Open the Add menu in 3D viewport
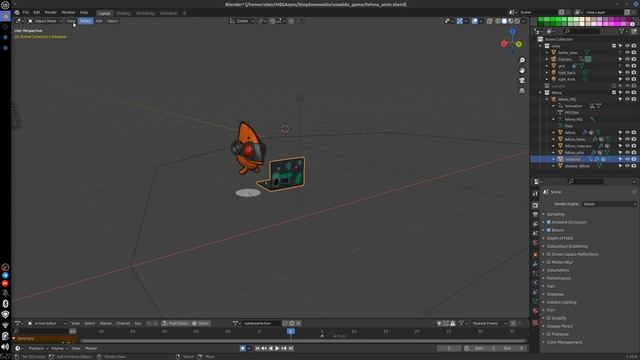640x360 pixels. click(x=99, y=21)
